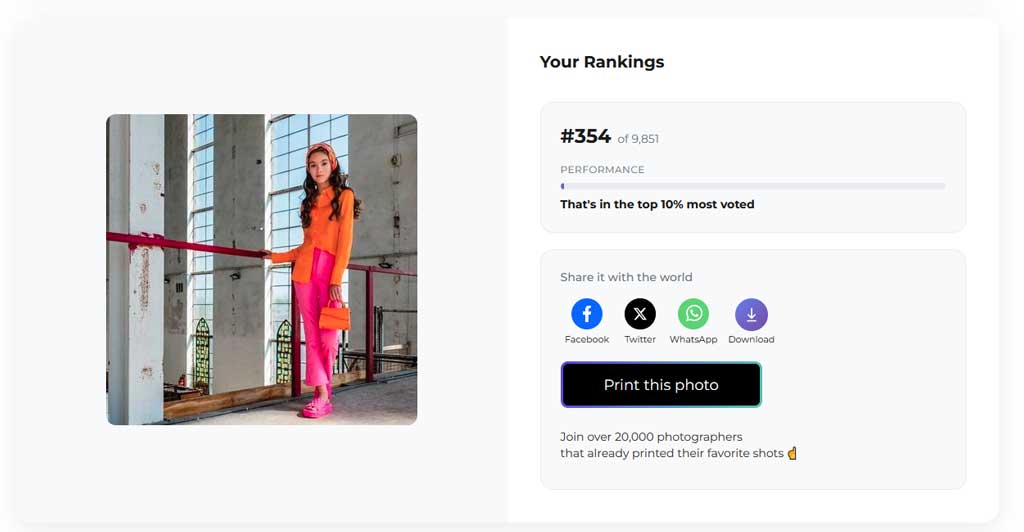Click 'that already printed their favorite shots'
Image resolution: width=1024 pixels, height=532 pixels.
pyautogui.click(x=672, y=453)
